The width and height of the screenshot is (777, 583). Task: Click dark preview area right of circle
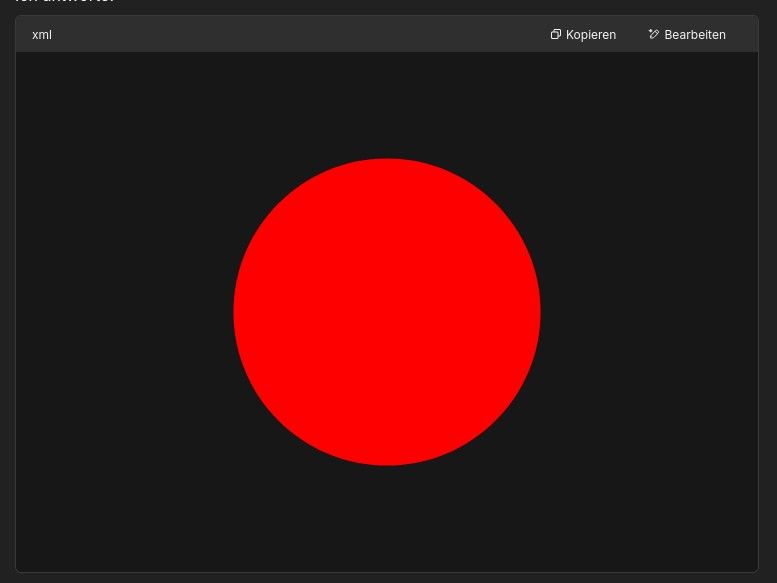(650, 312)
